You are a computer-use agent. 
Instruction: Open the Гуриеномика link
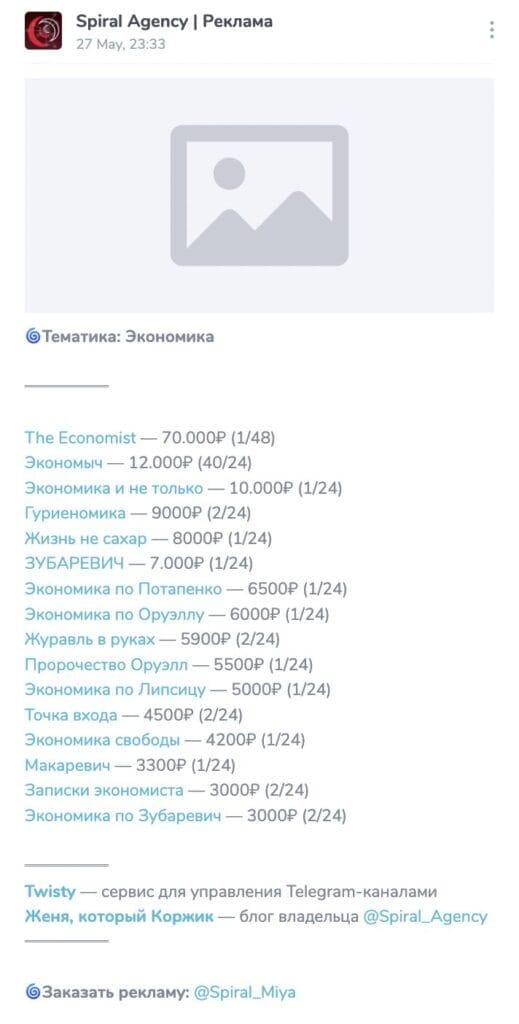[75, 513]
